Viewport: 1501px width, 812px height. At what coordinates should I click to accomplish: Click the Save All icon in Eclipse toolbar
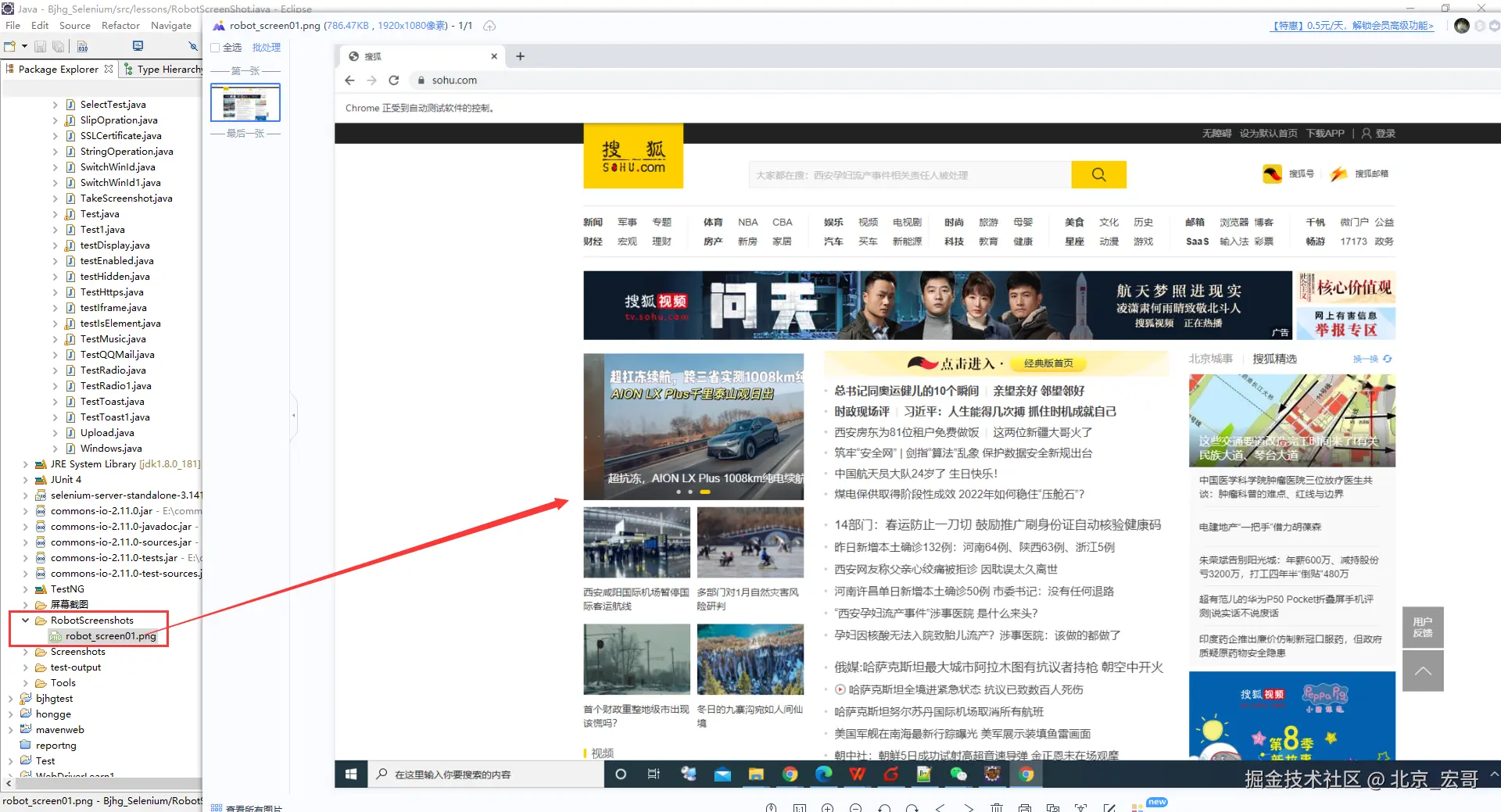tap(58, 46)
